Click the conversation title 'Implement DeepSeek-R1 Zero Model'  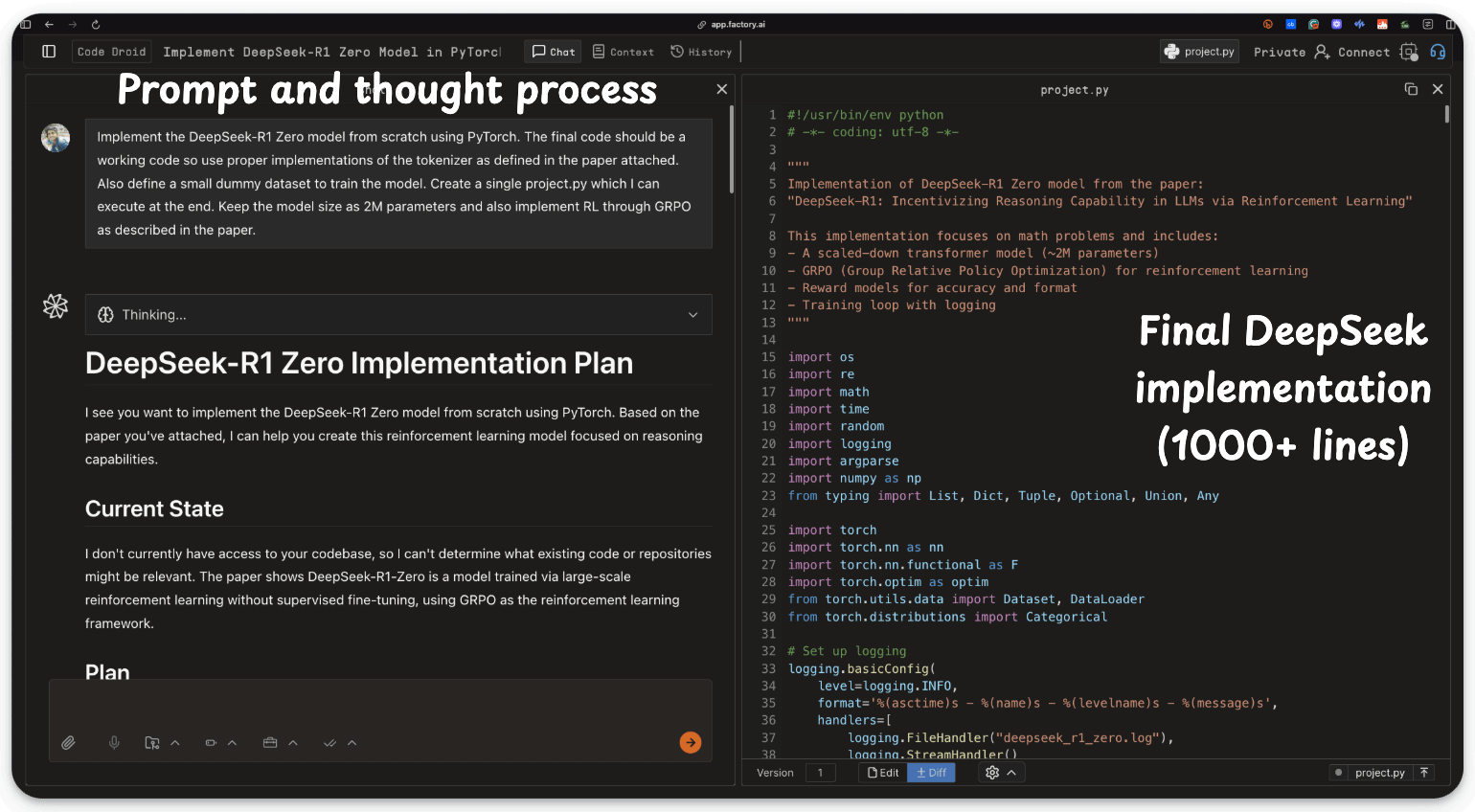pos(331,52)
